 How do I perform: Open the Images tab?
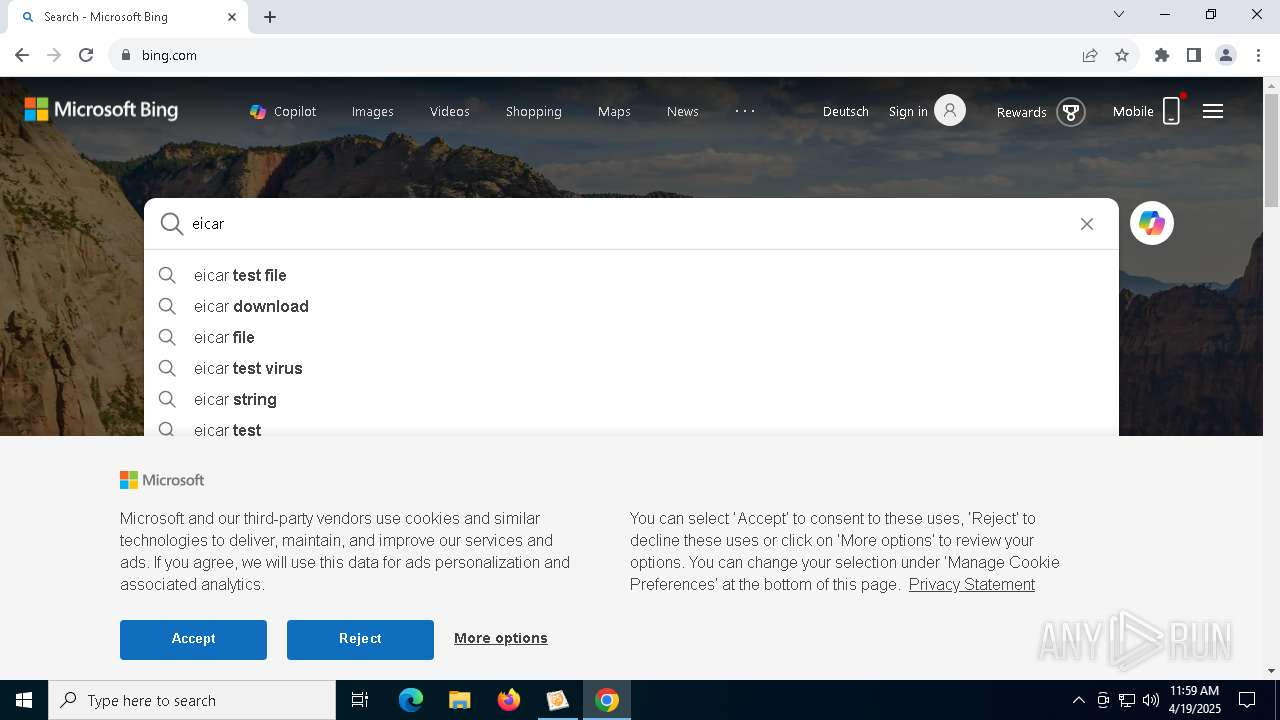pos(373,111)
